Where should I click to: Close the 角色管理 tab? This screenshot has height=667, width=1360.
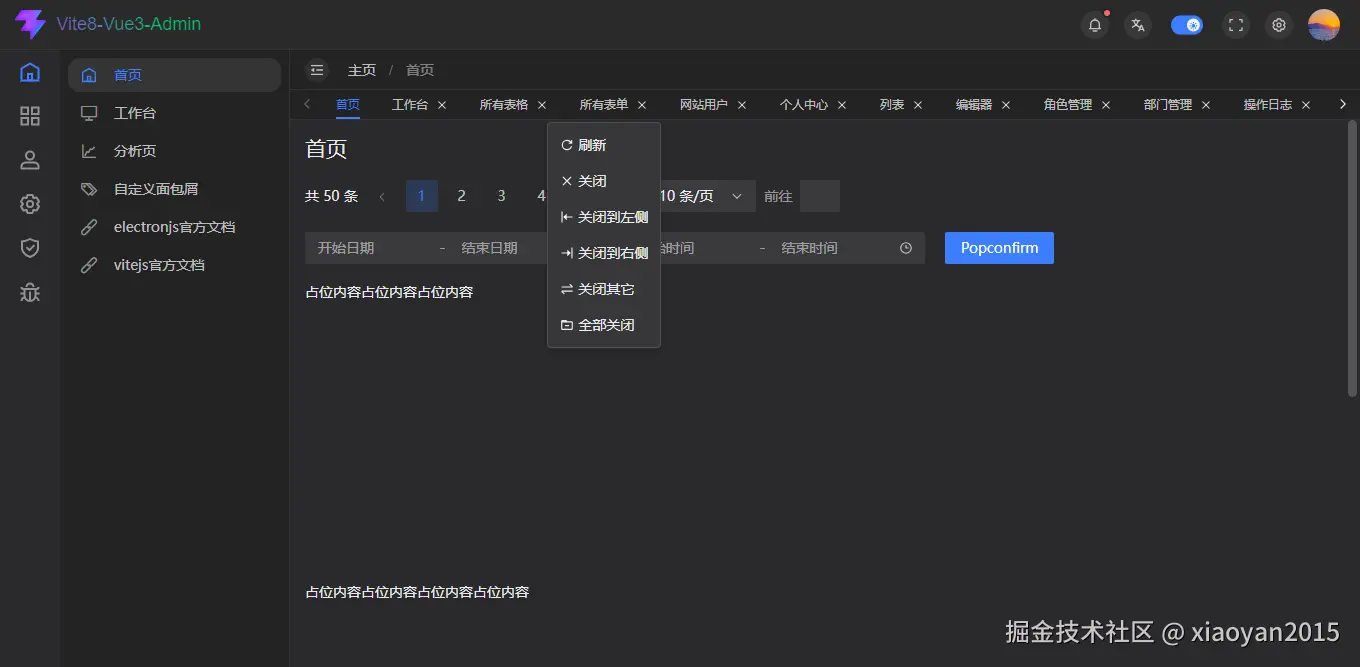pos(1106,105)
